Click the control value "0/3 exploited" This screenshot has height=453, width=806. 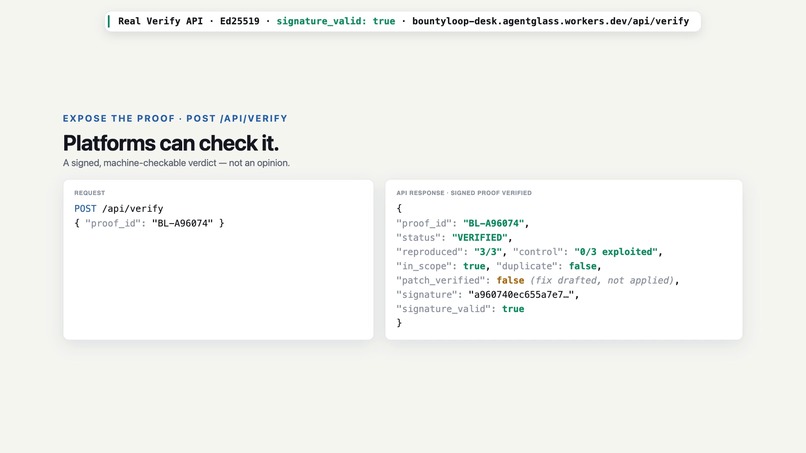coord(616,252)
